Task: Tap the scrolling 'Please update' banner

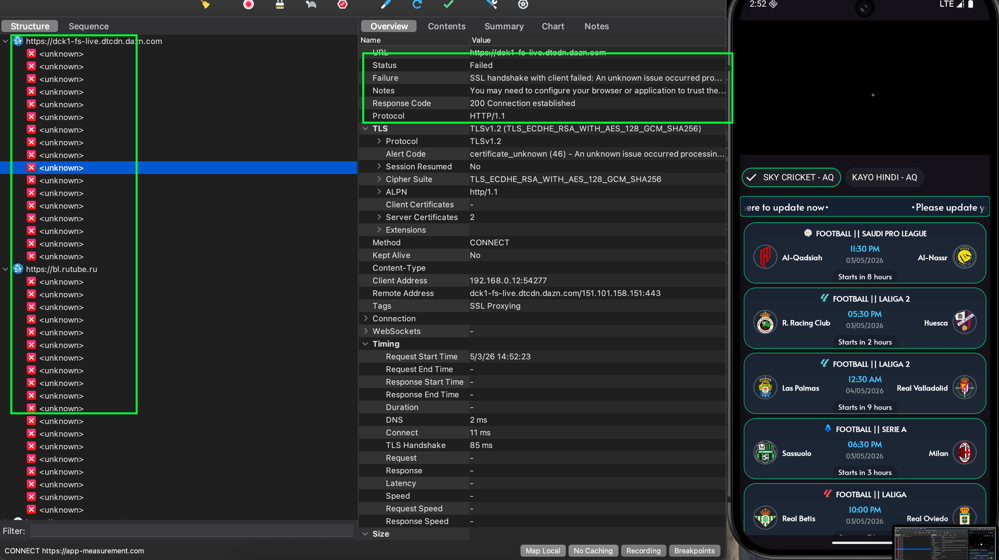Action: tap(865, 207)
